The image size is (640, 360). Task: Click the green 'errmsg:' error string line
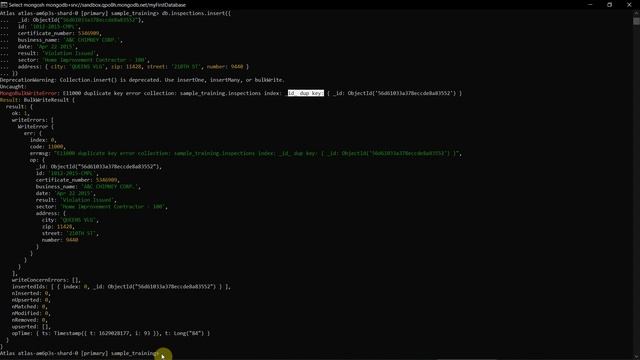point(246,153)
